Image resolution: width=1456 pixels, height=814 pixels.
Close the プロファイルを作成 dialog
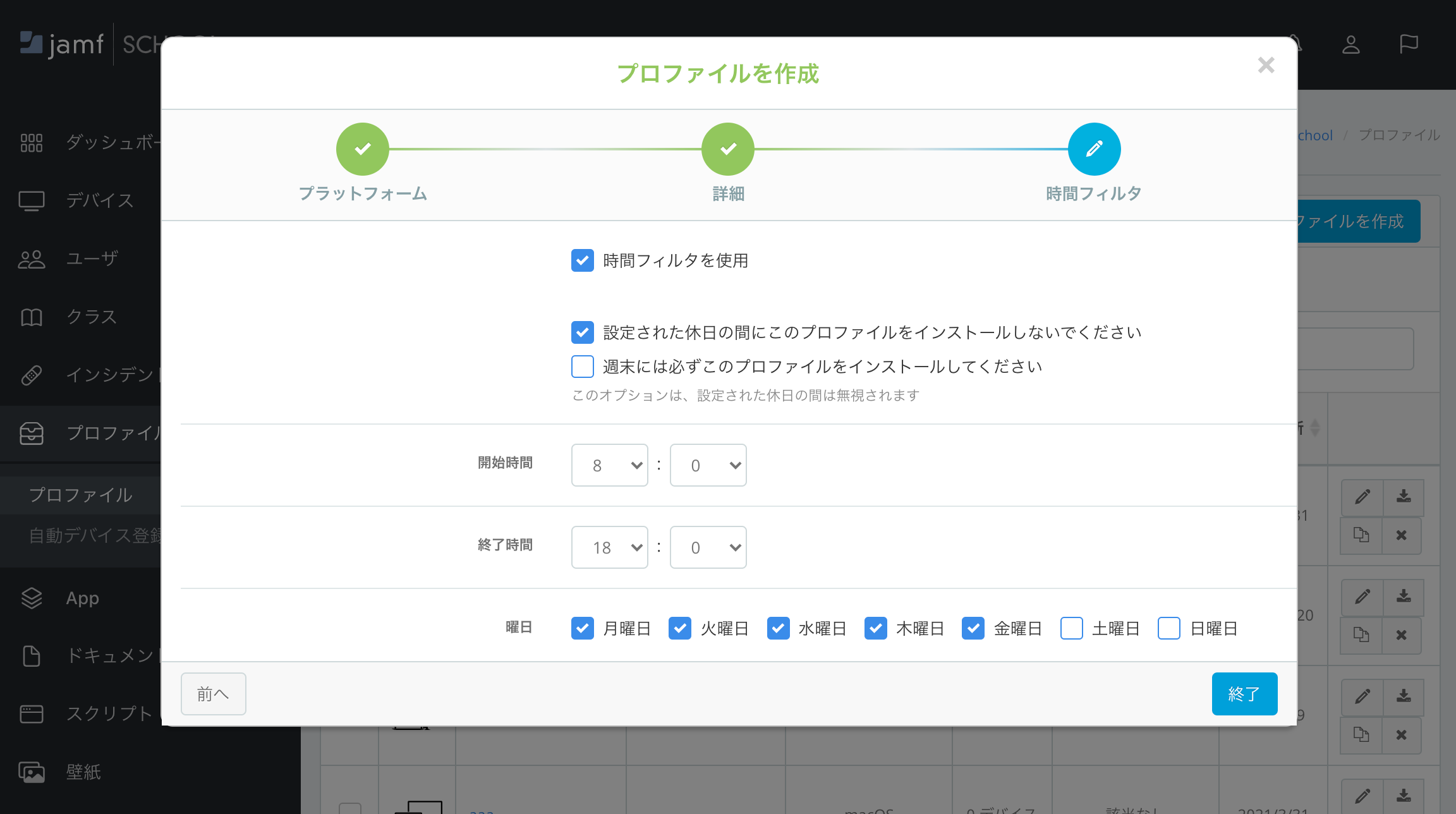click(1266, 65)
